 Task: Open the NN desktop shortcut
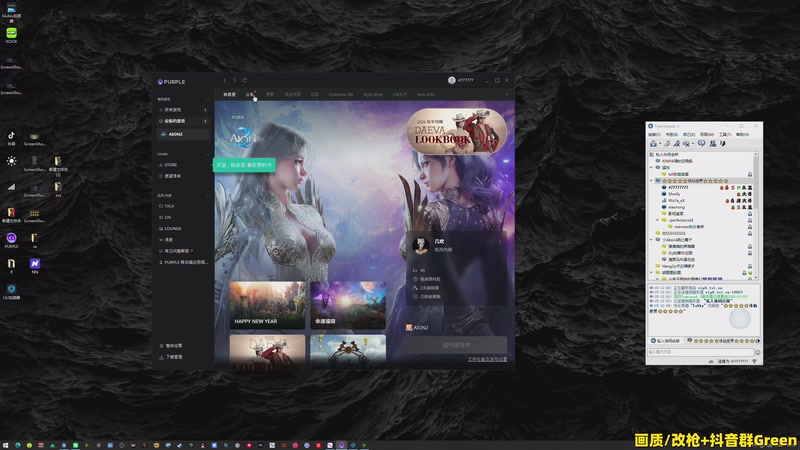point(35,265)
